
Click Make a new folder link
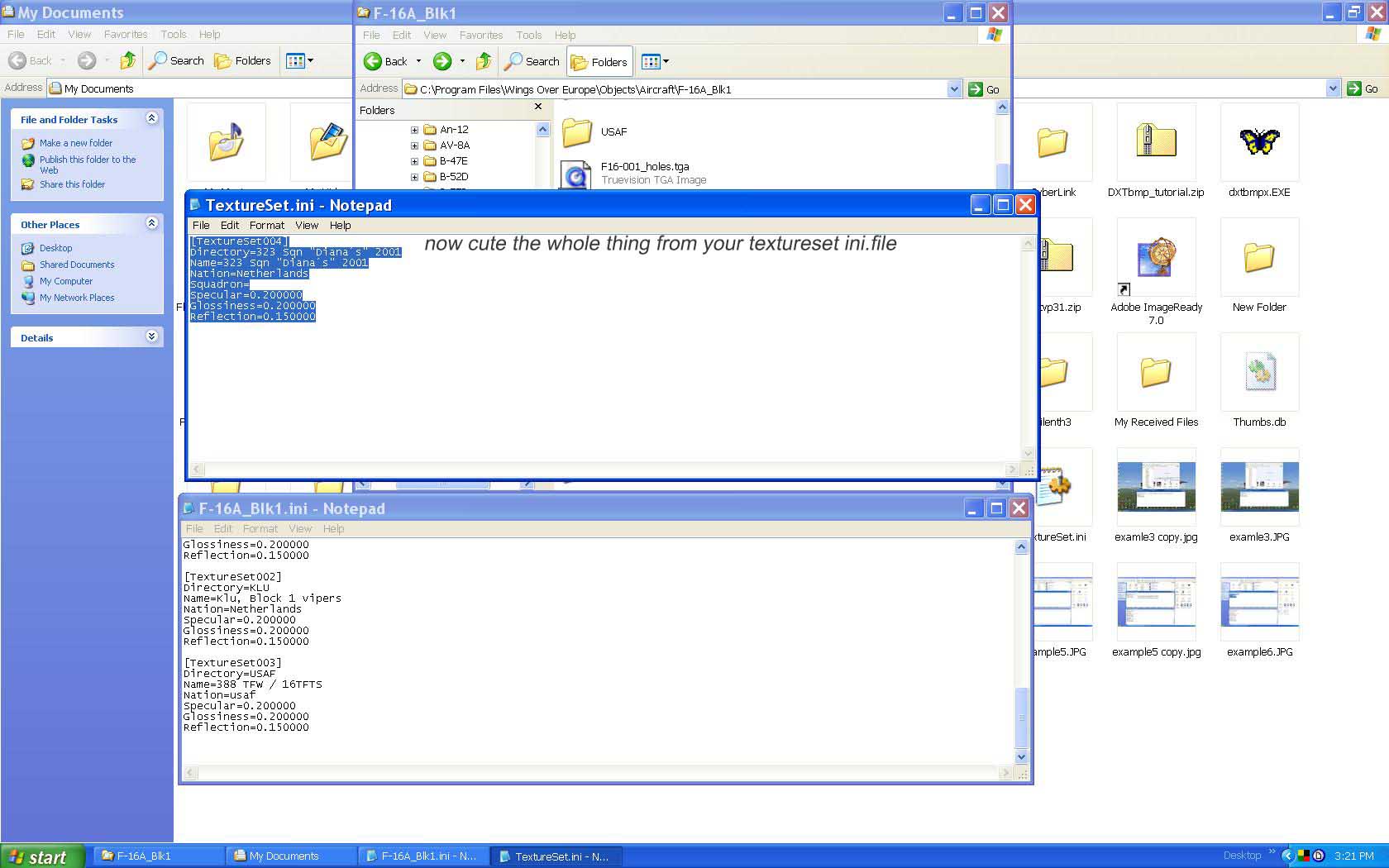point(76,143)
